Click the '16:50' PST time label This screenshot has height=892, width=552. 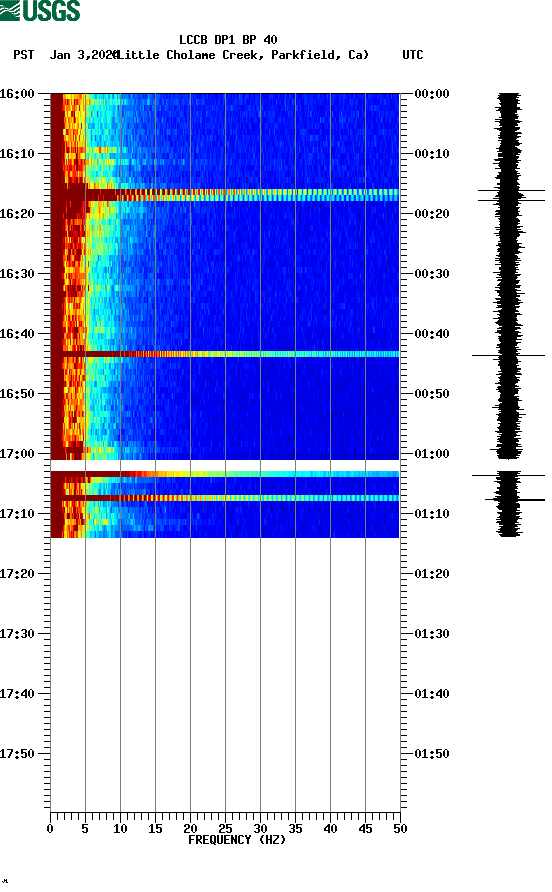tap(17, 394)
